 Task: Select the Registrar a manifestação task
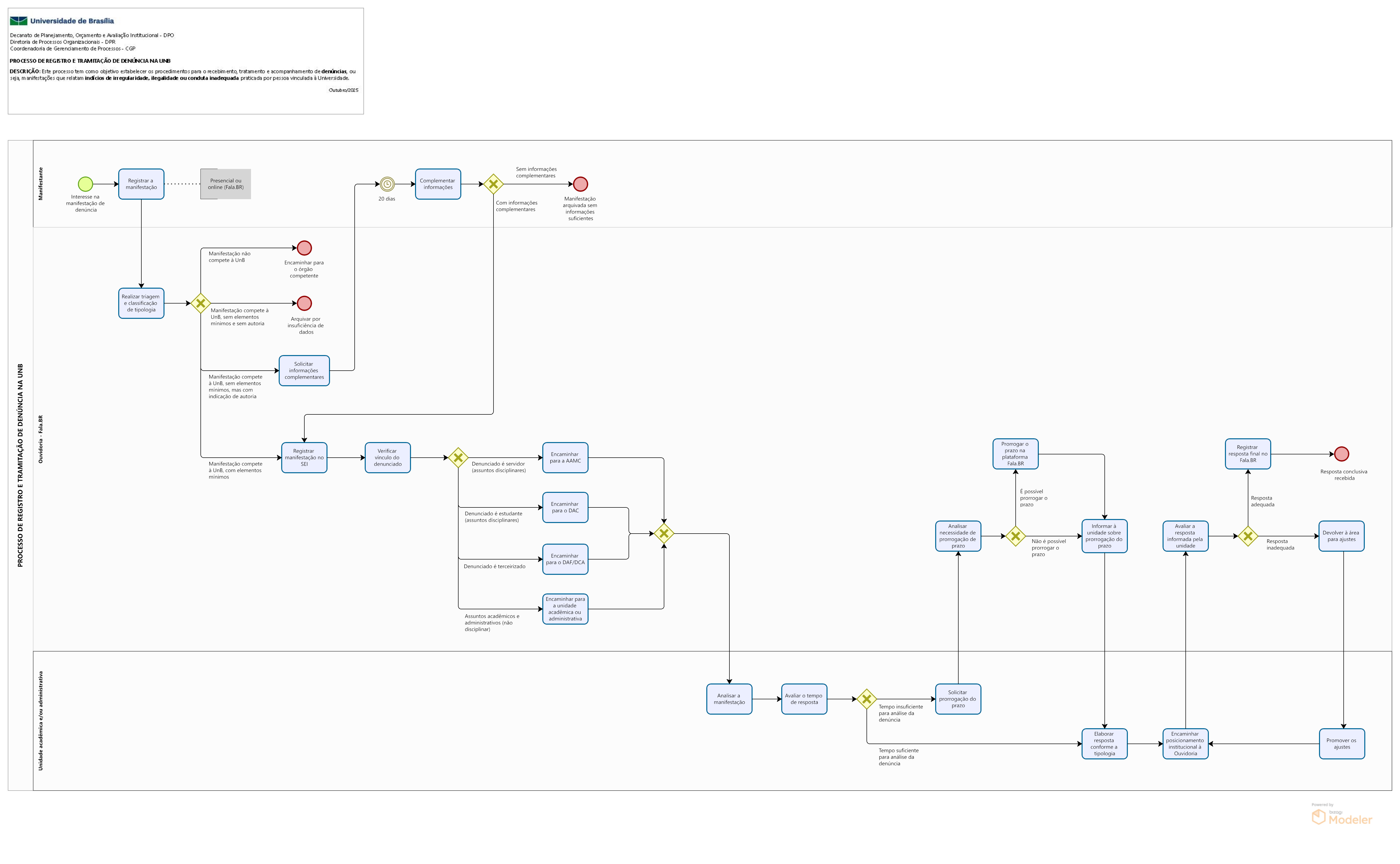click(x=141, y=184)
